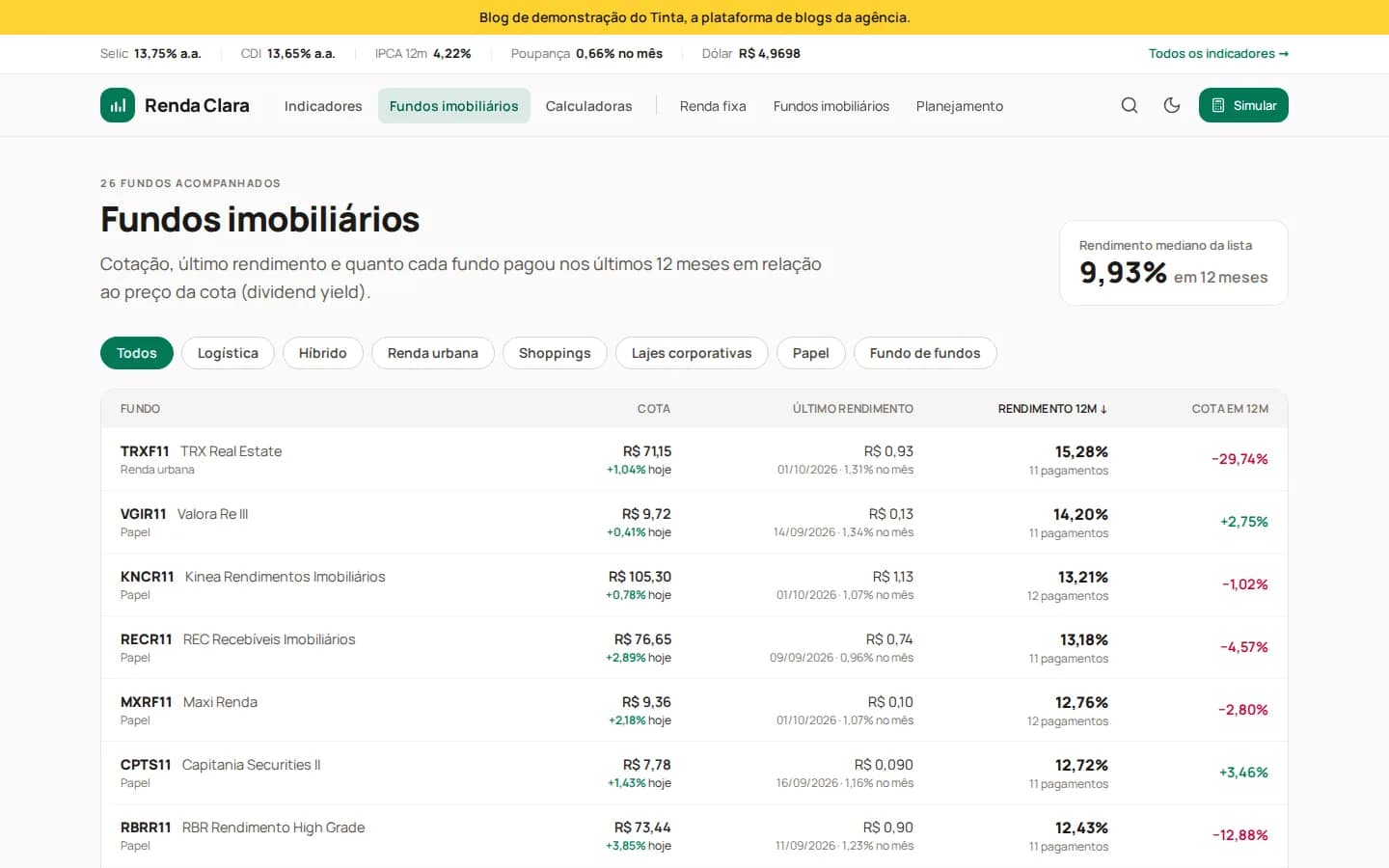
Task: Click the RECR11 fund ticker
Action: pyautogui.click(x=147, y=639)
